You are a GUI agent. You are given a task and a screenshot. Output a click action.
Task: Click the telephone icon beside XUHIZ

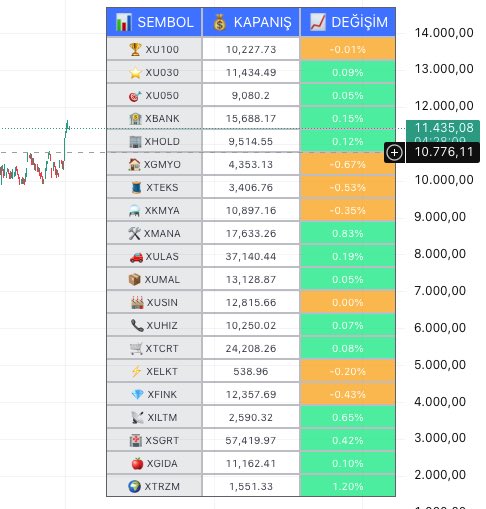pyautogui.click(x=137, y=325)
